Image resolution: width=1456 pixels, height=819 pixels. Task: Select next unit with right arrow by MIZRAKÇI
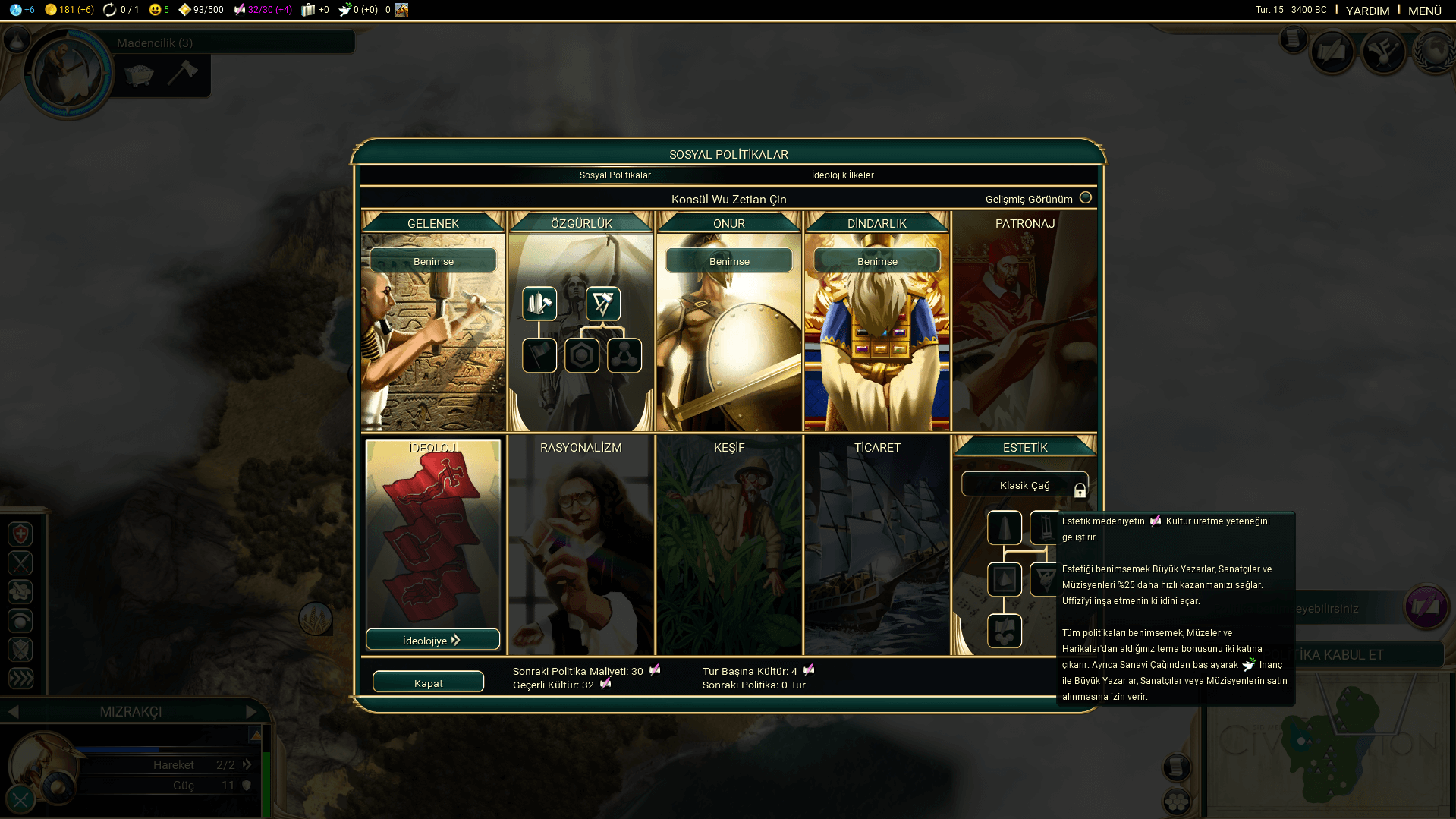(x=251, y=712)
